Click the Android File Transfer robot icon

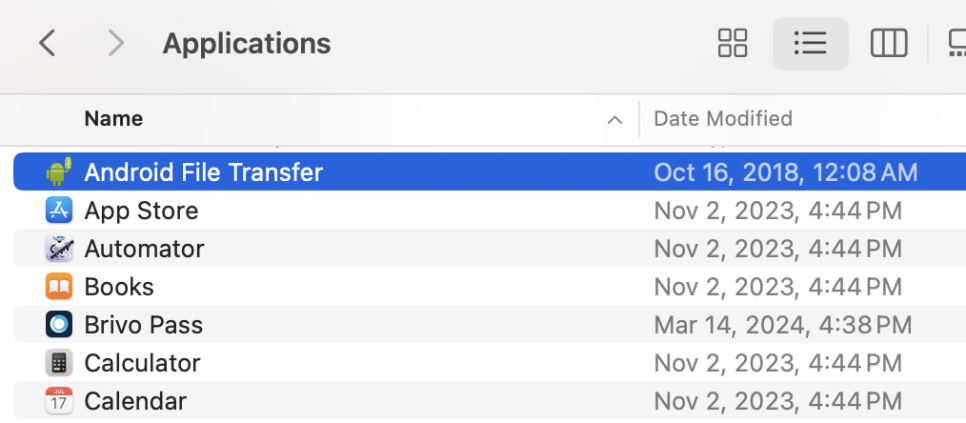[x=59, y=172]
